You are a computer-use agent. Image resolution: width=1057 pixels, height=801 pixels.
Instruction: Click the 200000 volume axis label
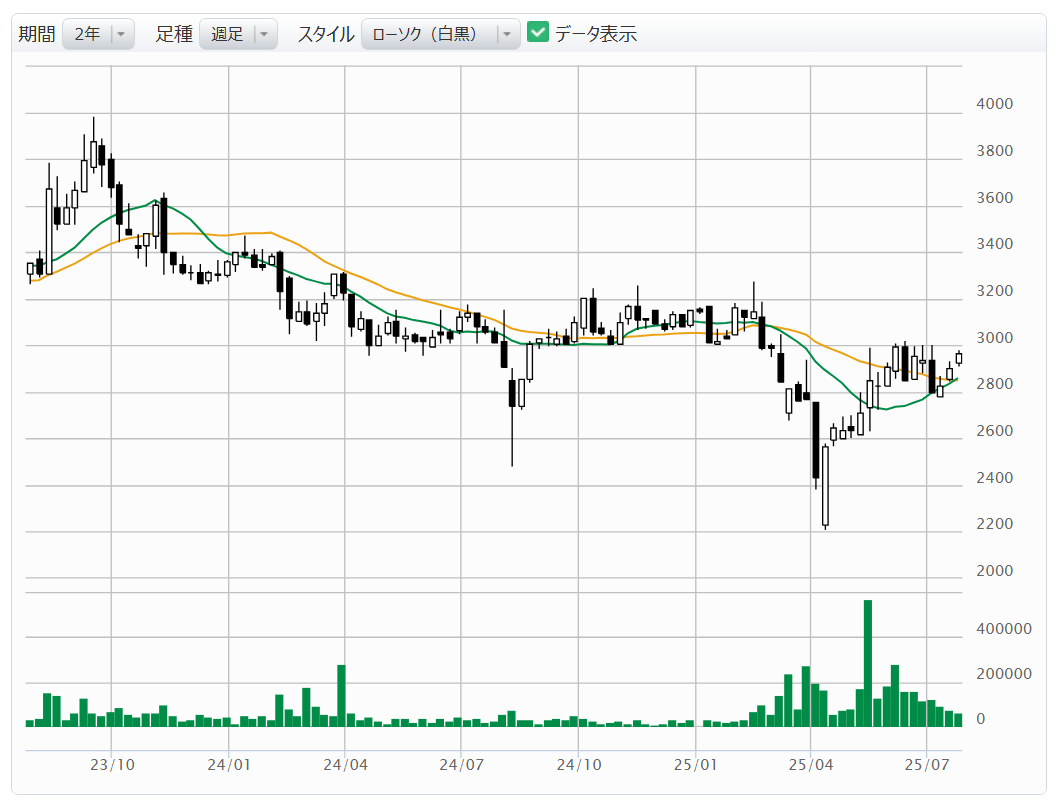tap(1004, 674)
